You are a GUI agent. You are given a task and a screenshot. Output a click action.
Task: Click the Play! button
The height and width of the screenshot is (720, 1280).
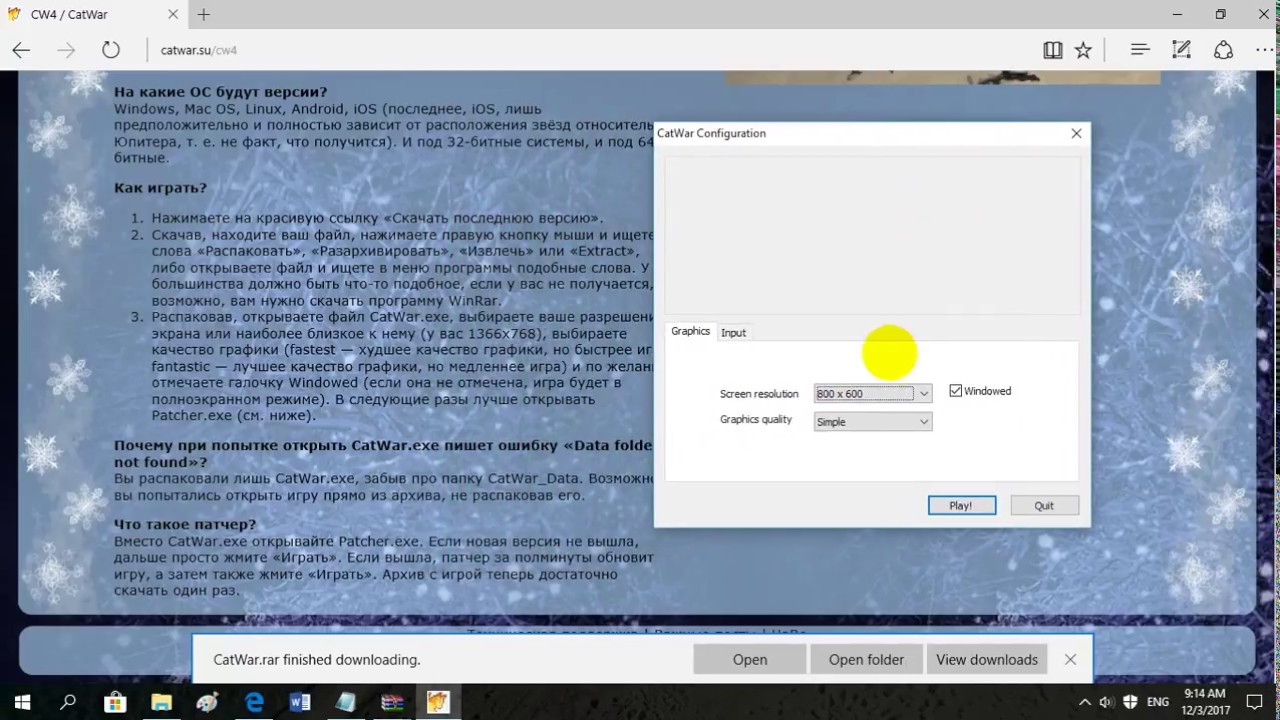961,506
